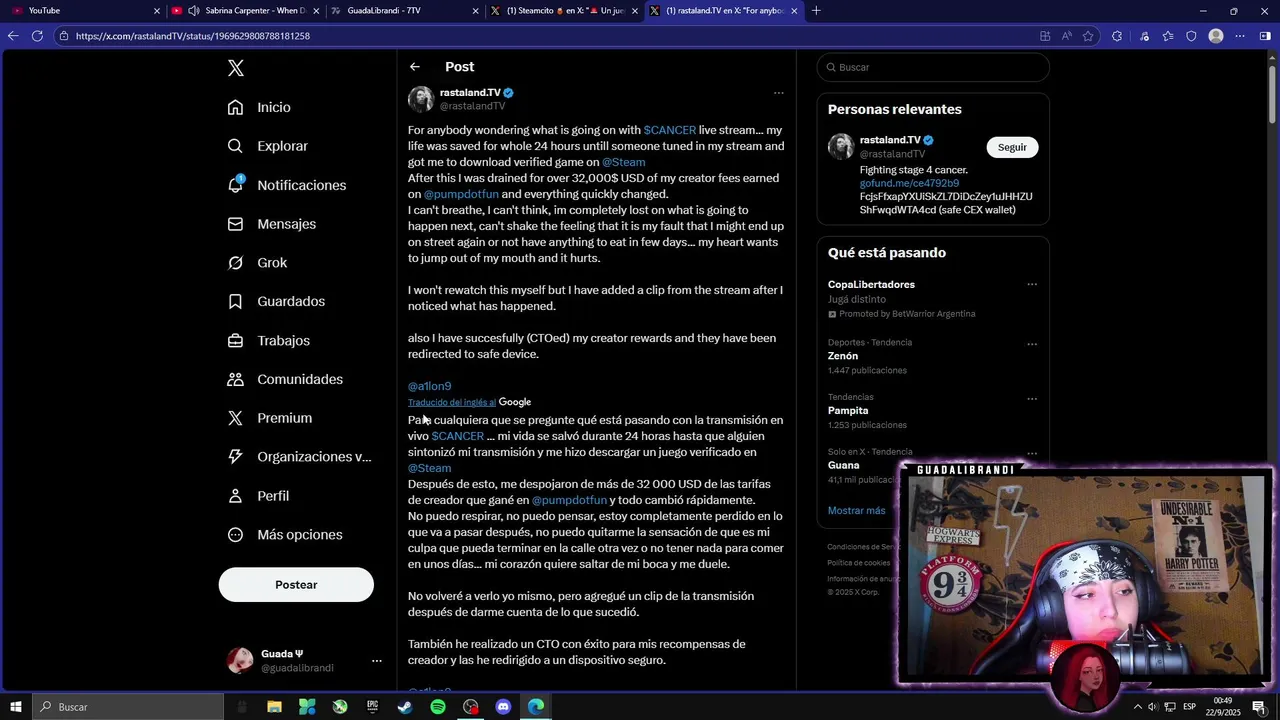Open File Explorer from the taskbar
The height and width of the screenshot is (720, 1280).
click(x=274, y=707)
